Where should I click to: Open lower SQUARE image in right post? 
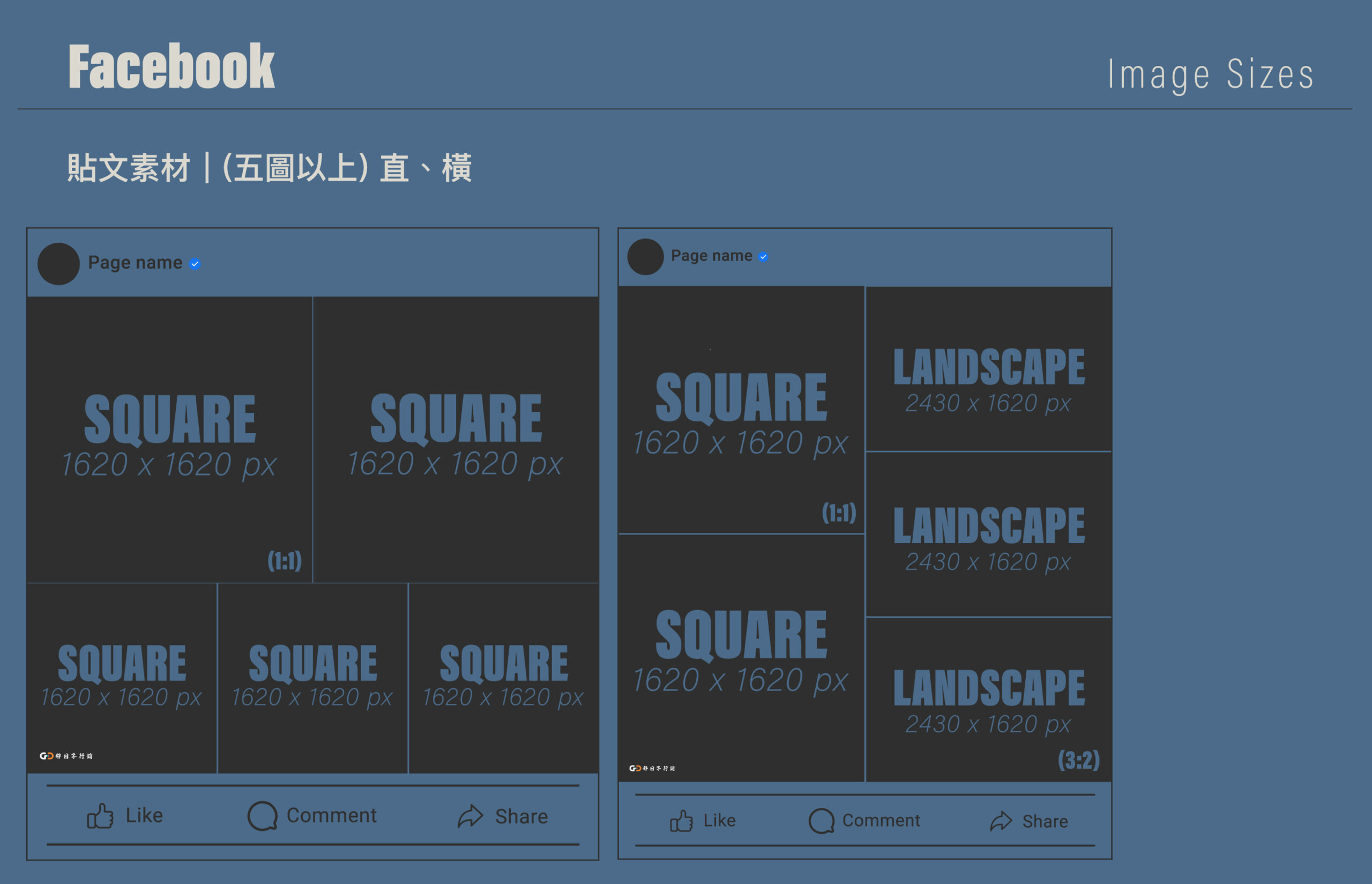(x=741, y=658)
